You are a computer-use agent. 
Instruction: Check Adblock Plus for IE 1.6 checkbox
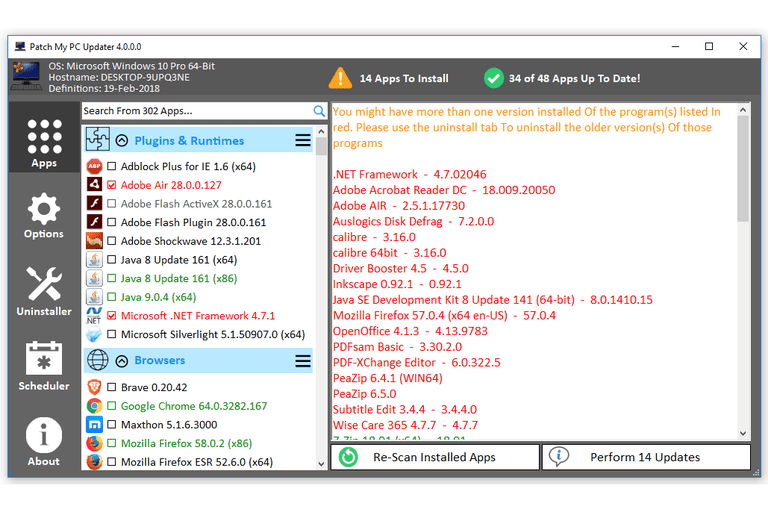pos(112,166)
